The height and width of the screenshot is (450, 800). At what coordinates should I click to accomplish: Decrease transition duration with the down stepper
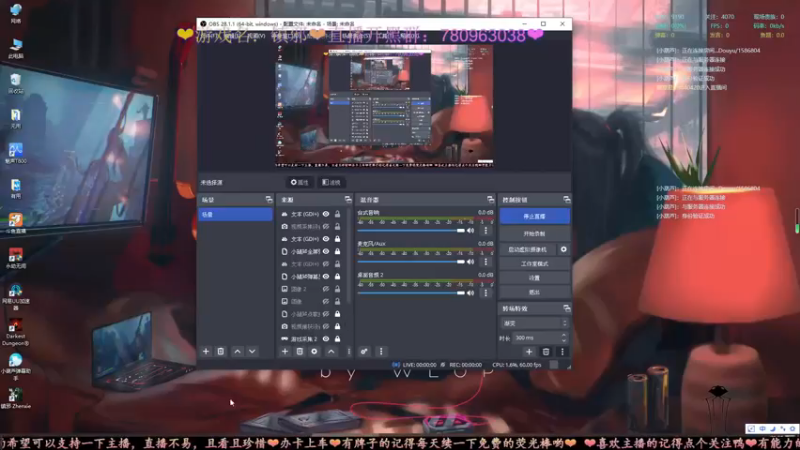[564, 340]
